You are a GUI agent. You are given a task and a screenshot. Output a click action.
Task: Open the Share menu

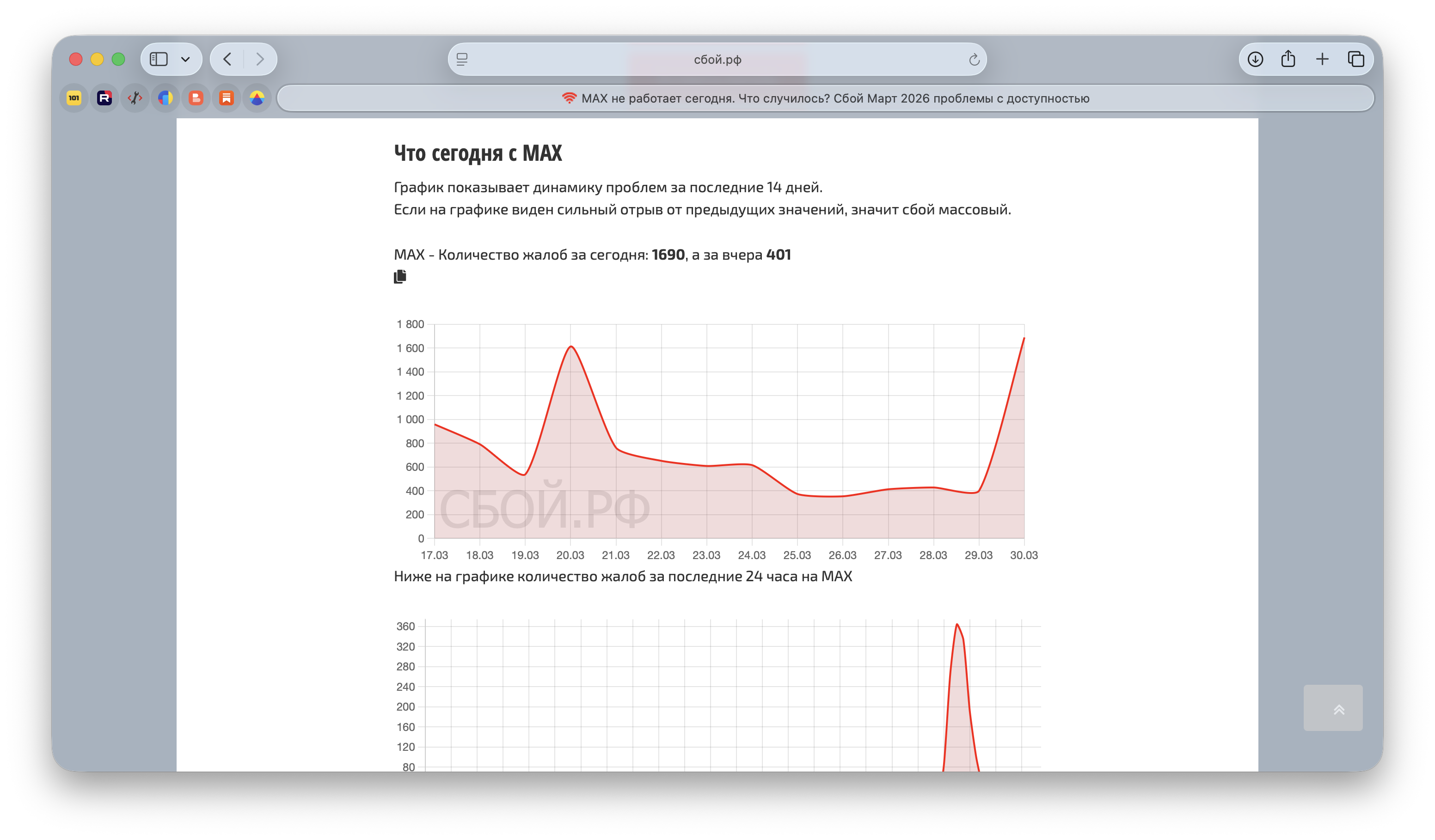[x=1288, y=59]
